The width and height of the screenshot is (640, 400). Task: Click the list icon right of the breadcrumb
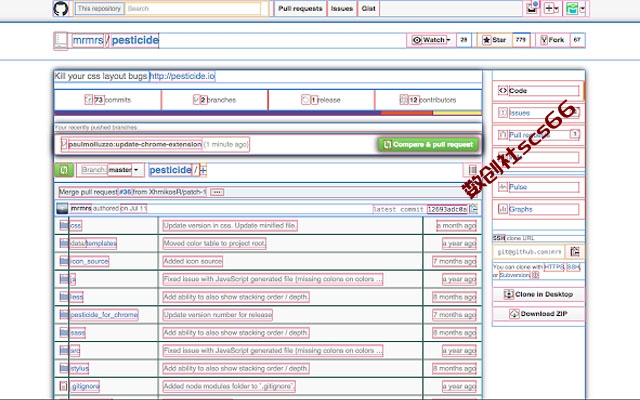click(x=472, y=170)
